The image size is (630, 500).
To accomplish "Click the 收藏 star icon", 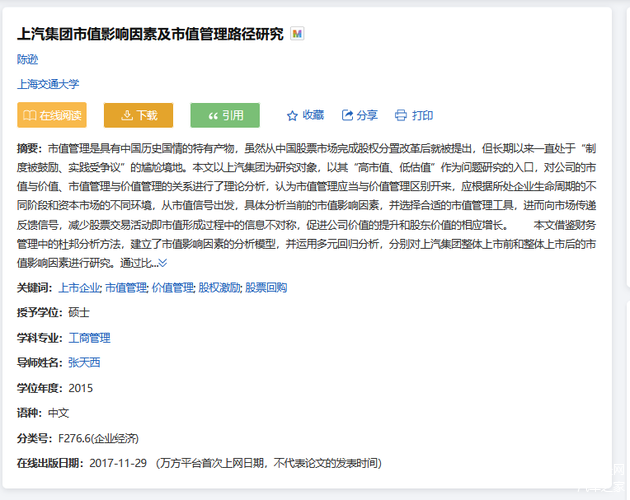I will (293, 115).
